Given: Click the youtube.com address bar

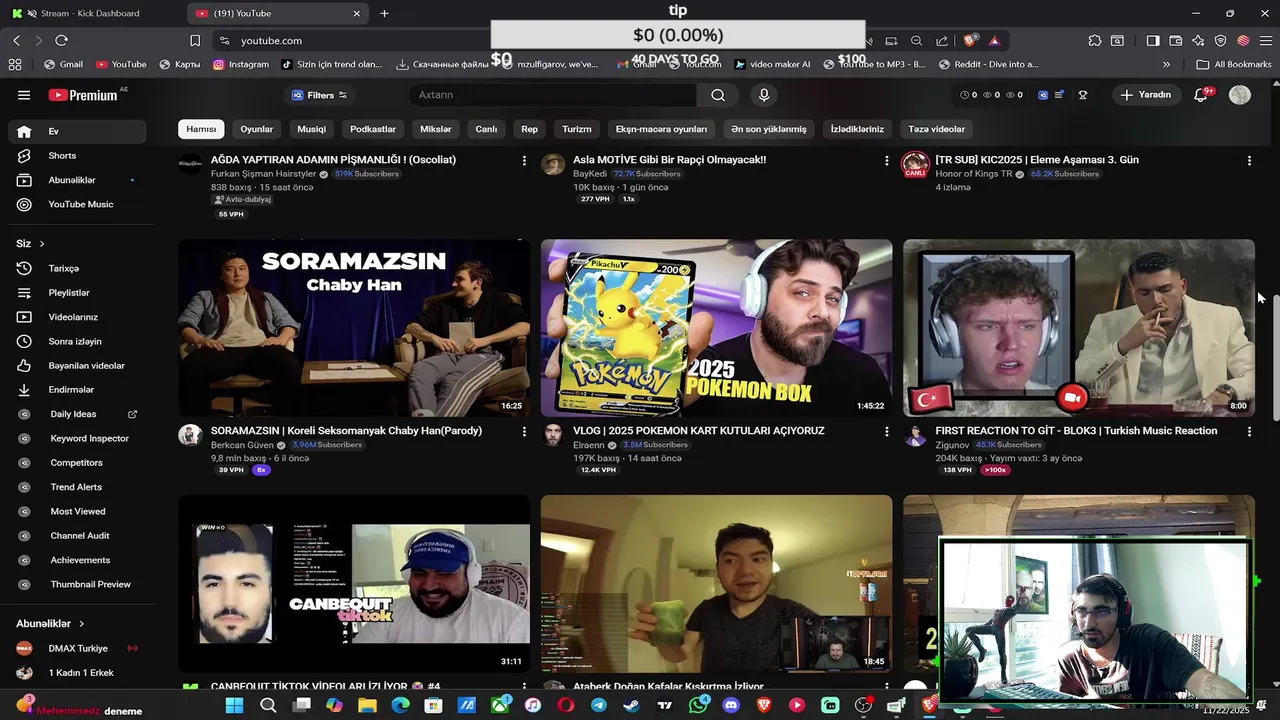Looking at the screenshot, I should [x=271, y=40].
